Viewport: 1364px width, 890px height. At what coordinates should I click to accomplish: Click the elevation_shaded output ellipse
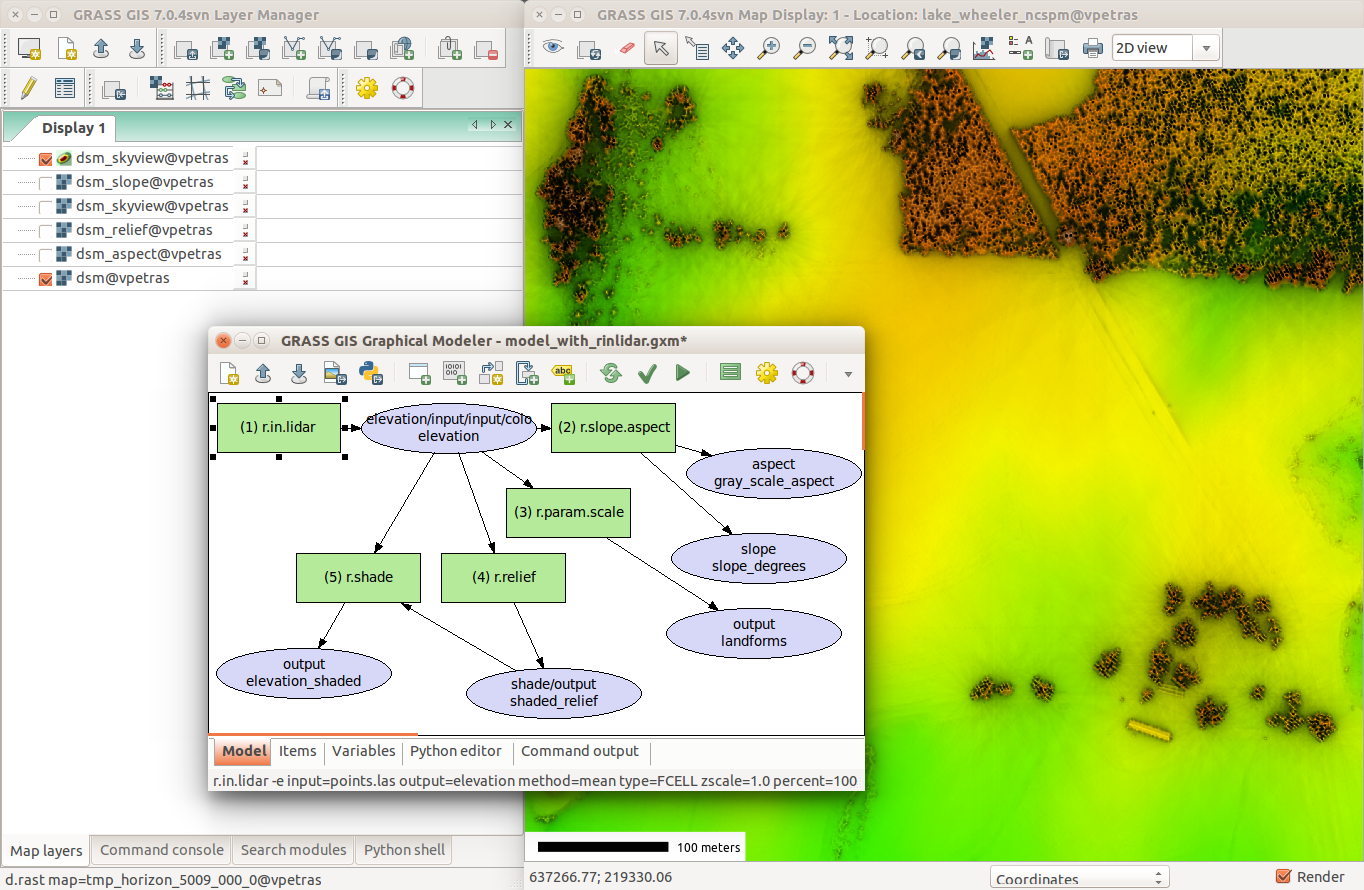coord(303,672)
